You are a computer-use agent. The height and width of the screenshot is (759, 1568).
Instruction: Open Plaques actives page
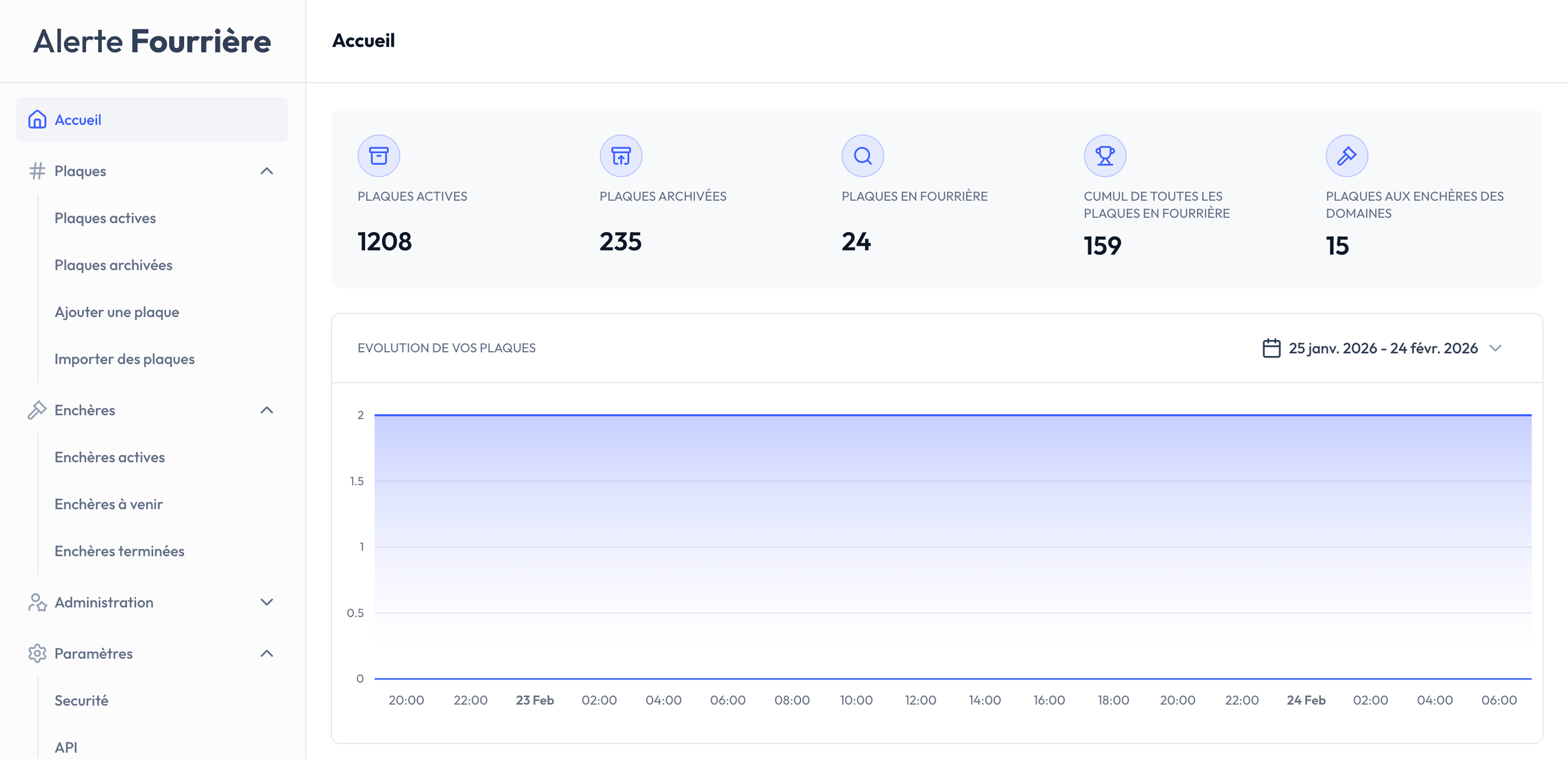point(105,218)
